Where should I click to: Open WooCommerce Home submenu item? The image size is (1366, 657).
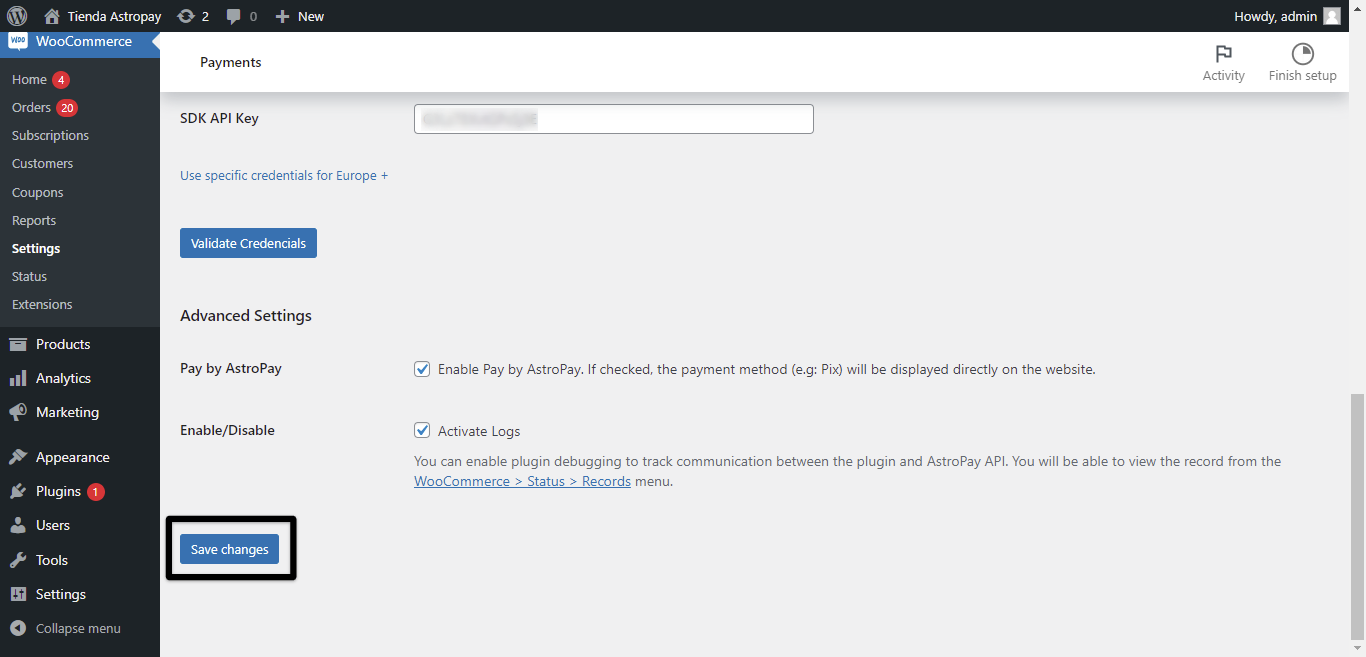click(x=29, y=79)
